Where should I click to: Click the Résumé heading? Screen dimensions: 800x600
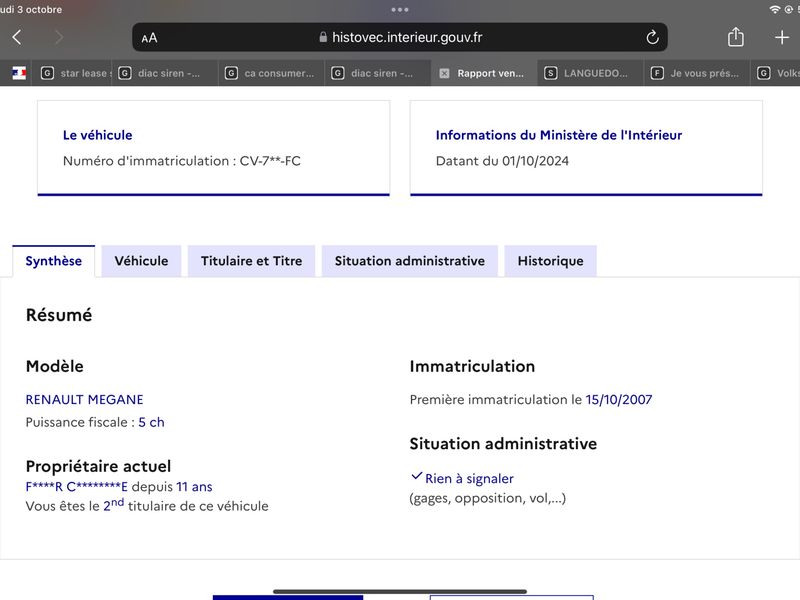tap(59, 315)
